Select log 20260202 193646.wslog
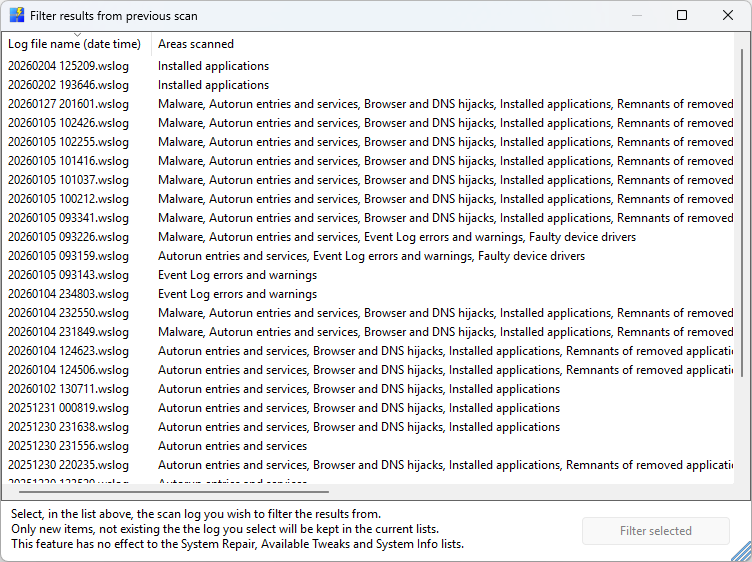 pos(68,85)
